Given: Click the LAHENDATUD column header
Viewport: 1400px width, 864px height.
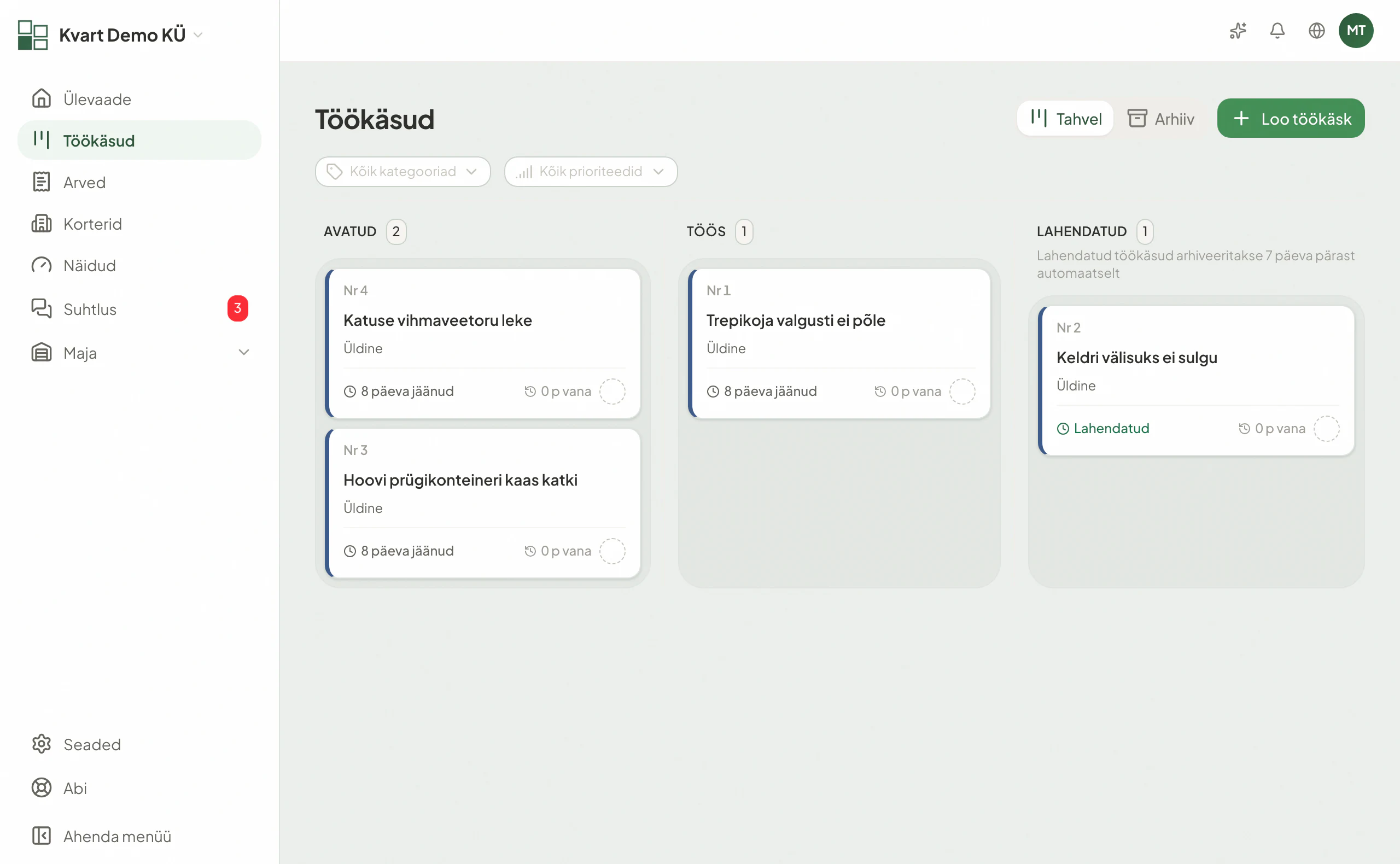Looking at the screenshot, I should pos(1081,231).
